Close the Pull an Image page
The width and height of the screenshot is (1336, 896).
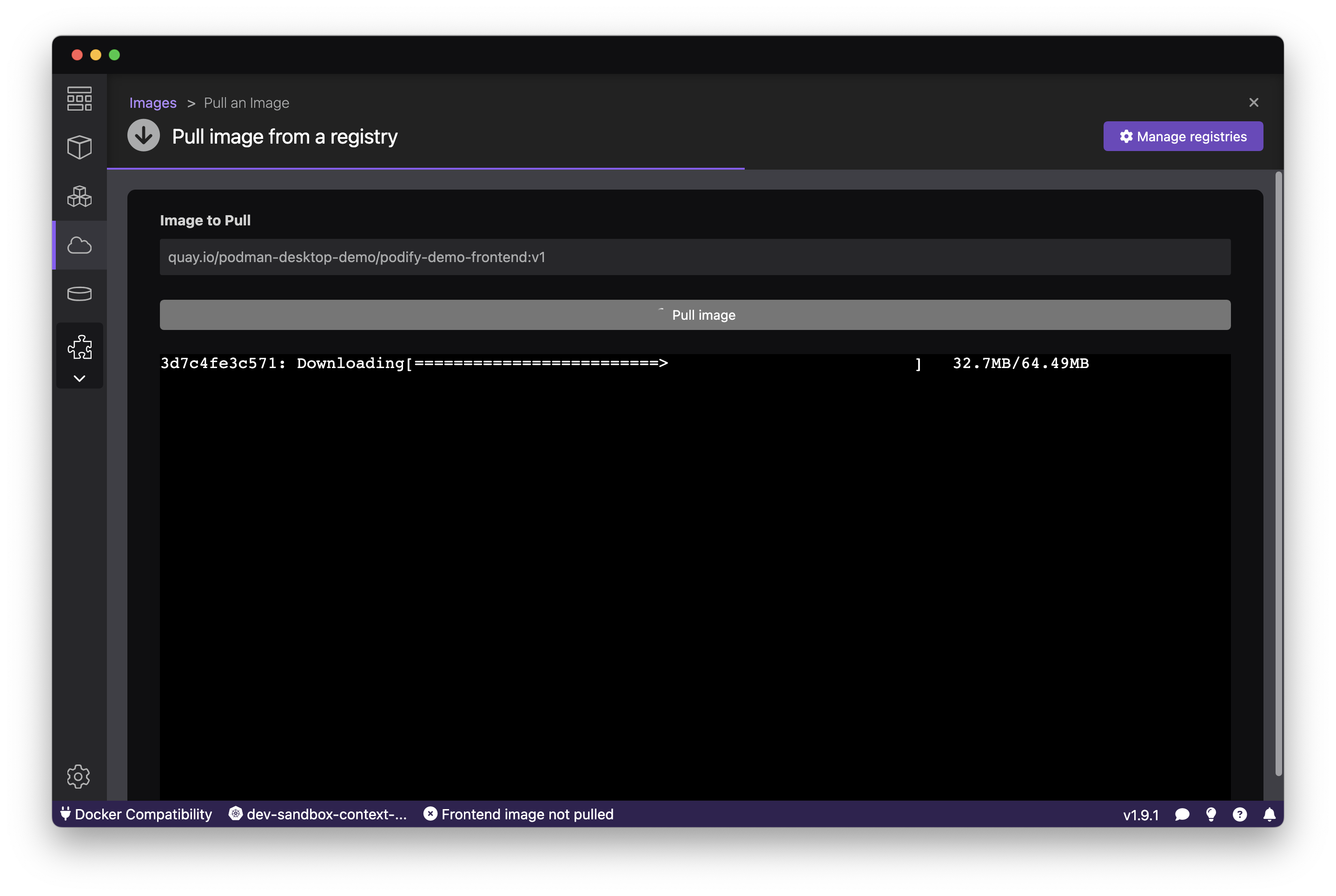point(1253,102)
